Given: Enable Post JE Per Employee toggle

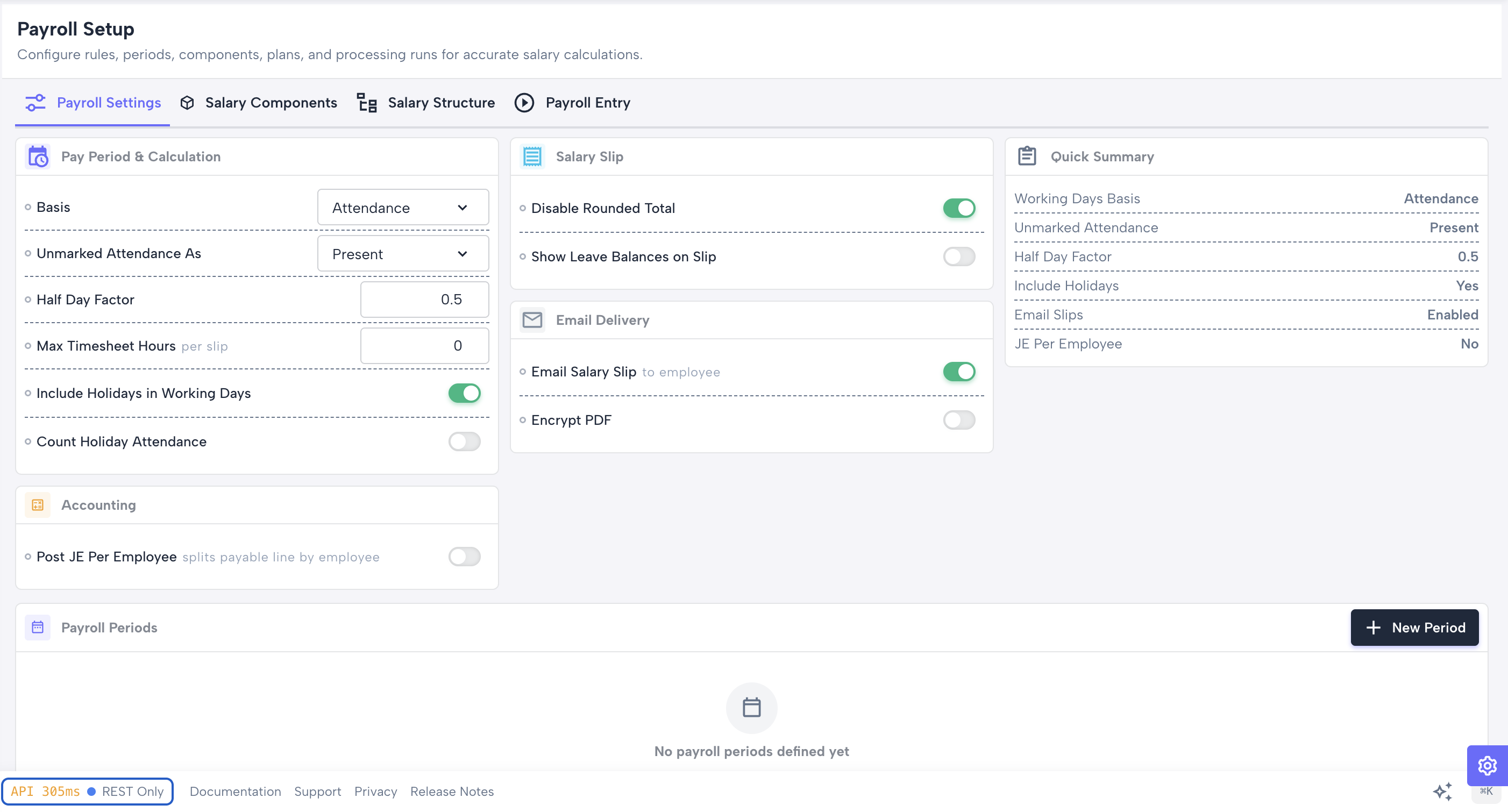Looking at the screenshot, I should [x=464, y=556].
